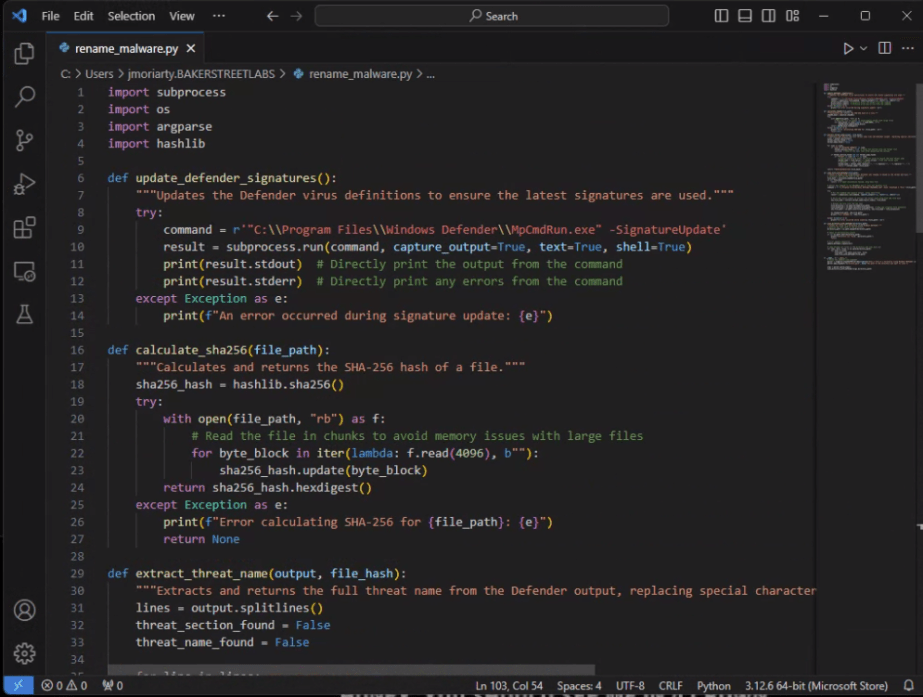
Task: Open the Remote Explorer icon
Action: [24, 271]
